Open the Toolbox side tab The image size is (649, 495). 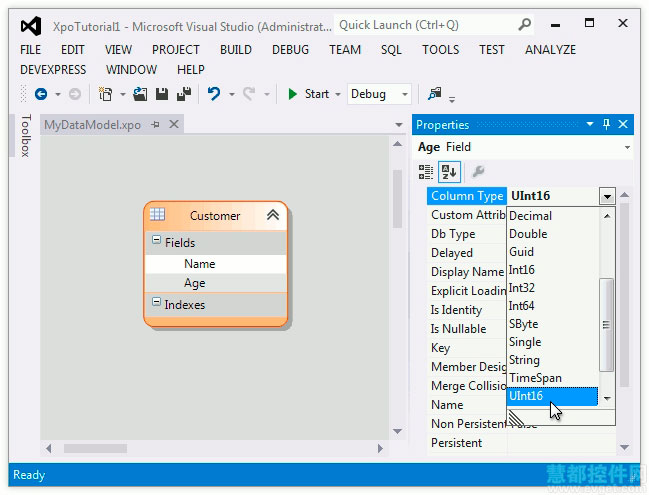[x=26, y=136]
